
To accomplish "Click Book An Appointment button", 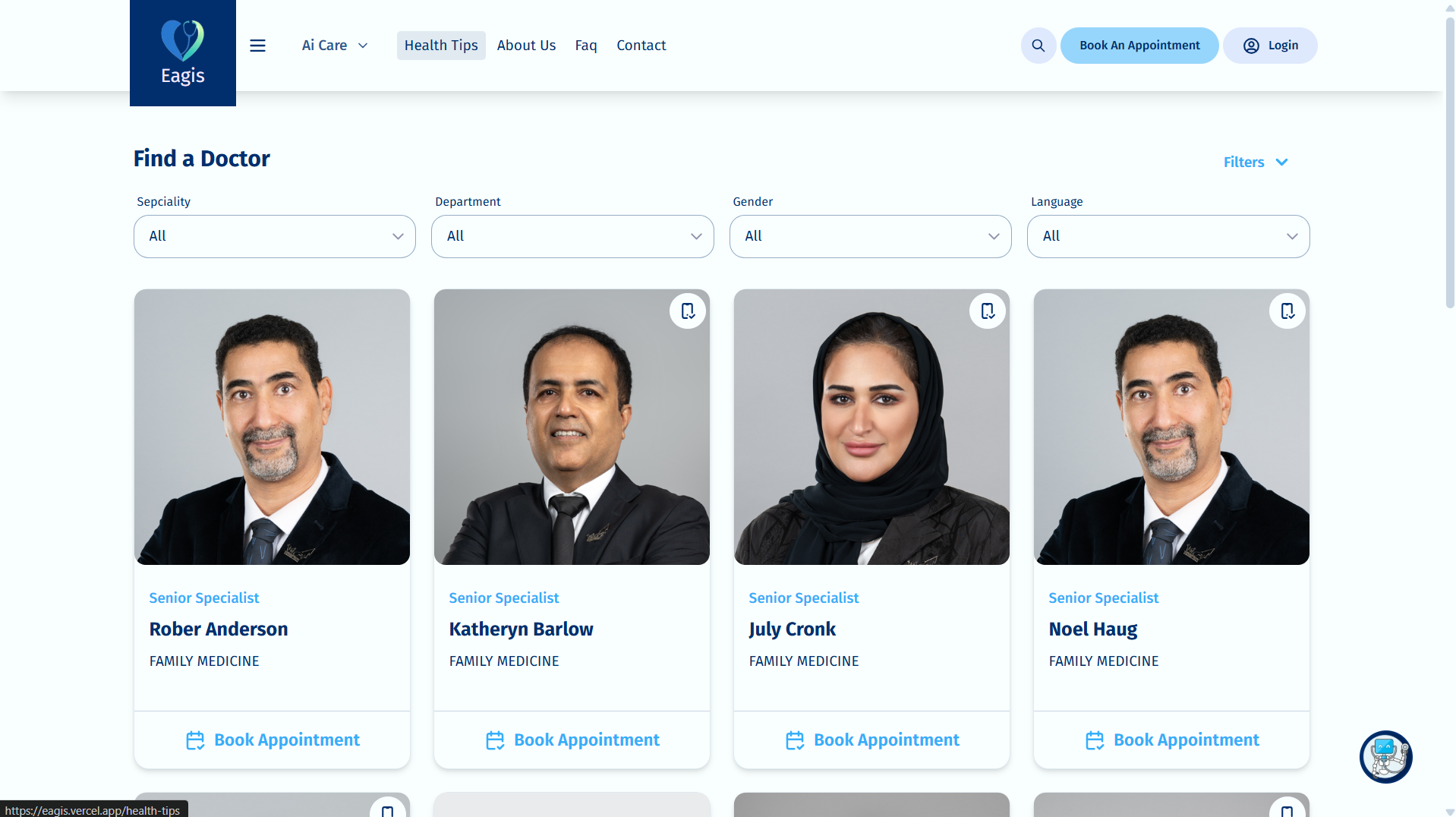I will pos(1139,46).
